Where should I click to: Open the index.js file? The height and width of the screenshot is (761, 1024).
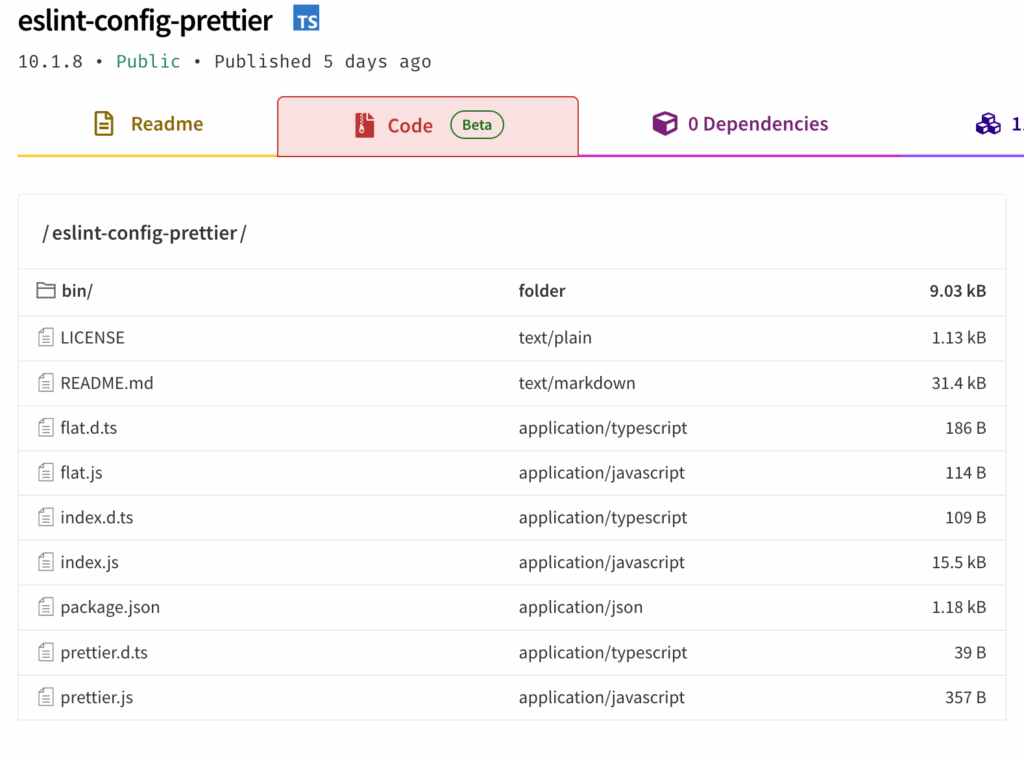89,562
